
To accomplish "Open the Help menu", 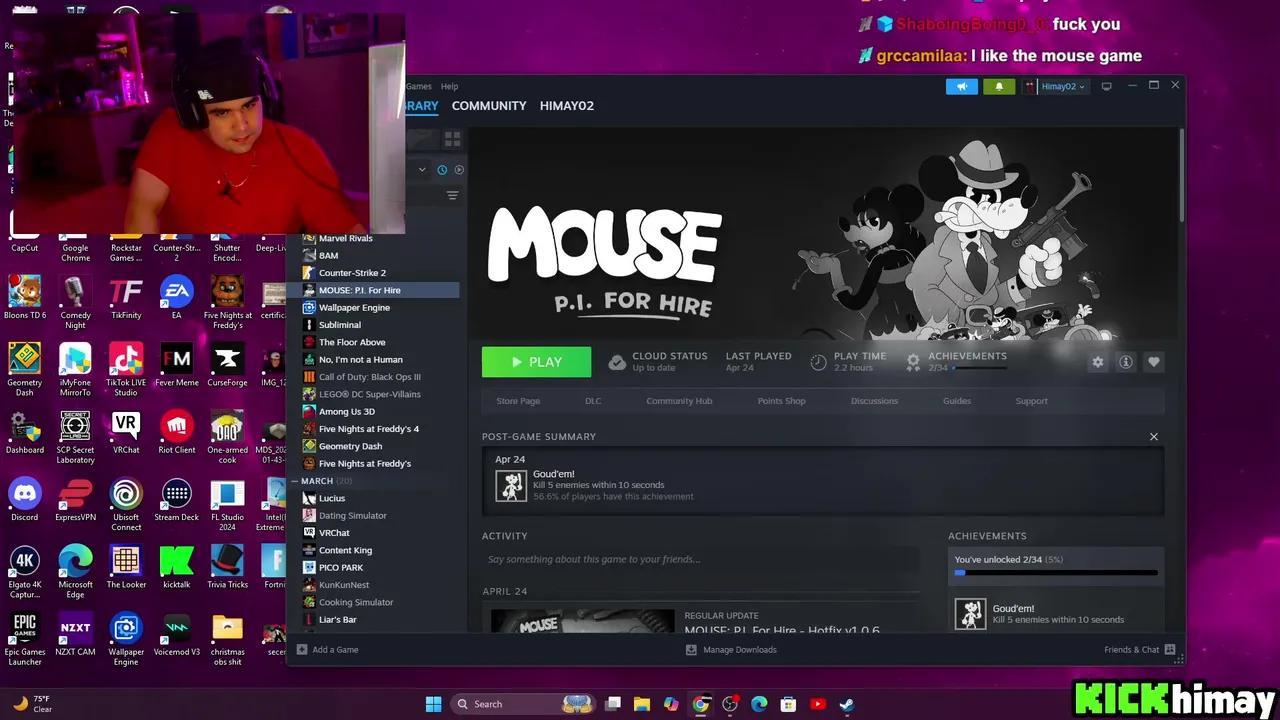I will pyautogui.click(x=449, y=86).
